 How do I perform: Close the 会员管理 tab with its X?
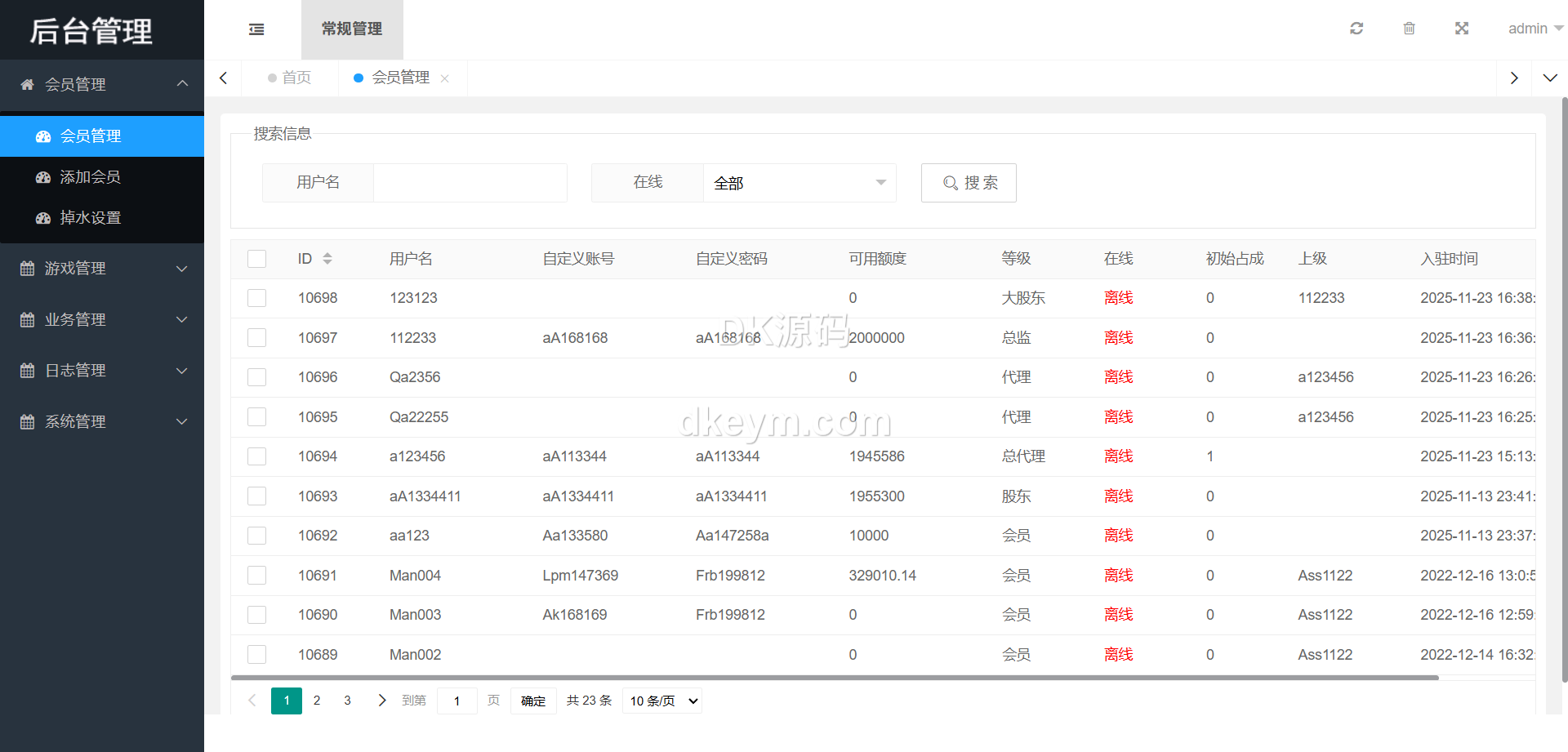(445, 78)
